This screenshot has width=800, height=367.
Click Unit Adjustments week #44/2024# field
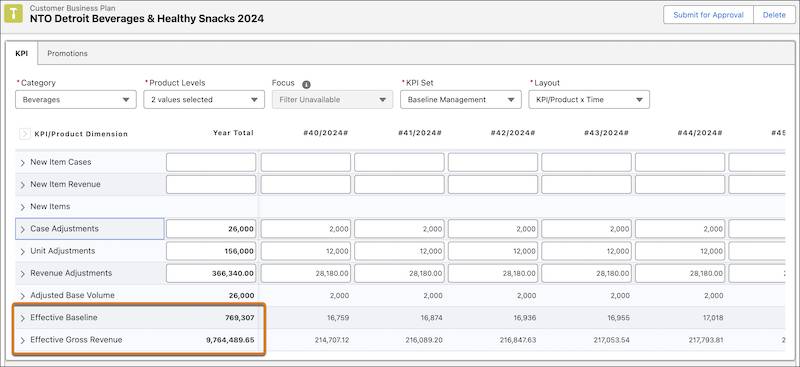tap(680, 251)
